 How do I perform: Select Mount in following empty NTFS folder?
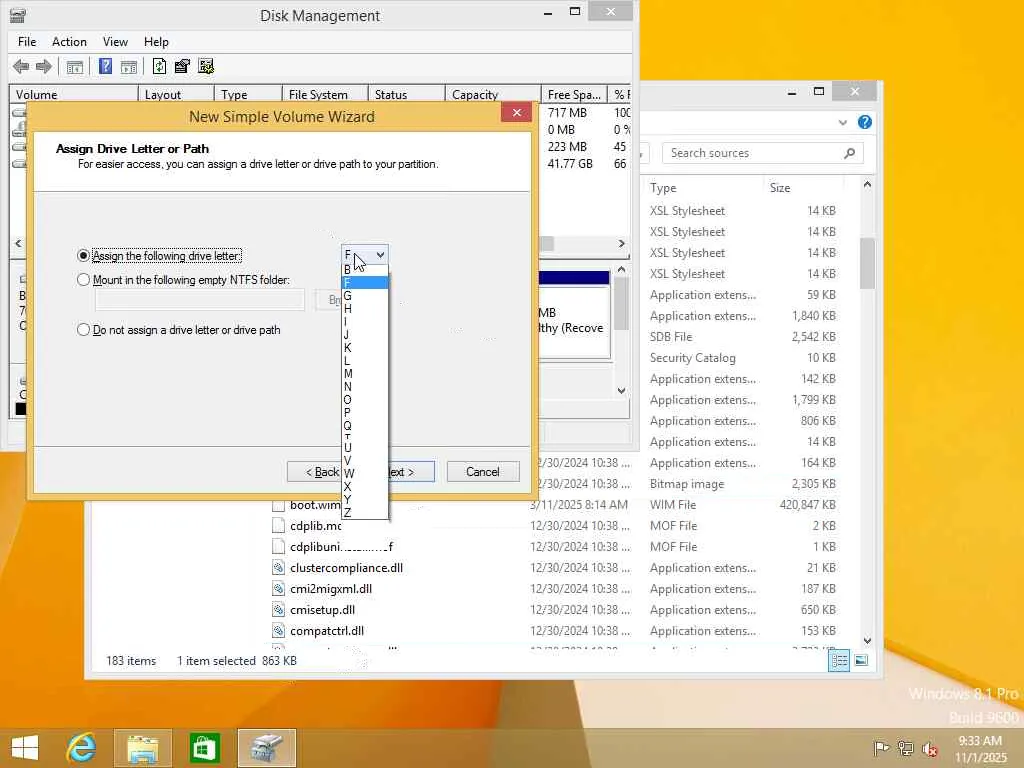[83, 280]
